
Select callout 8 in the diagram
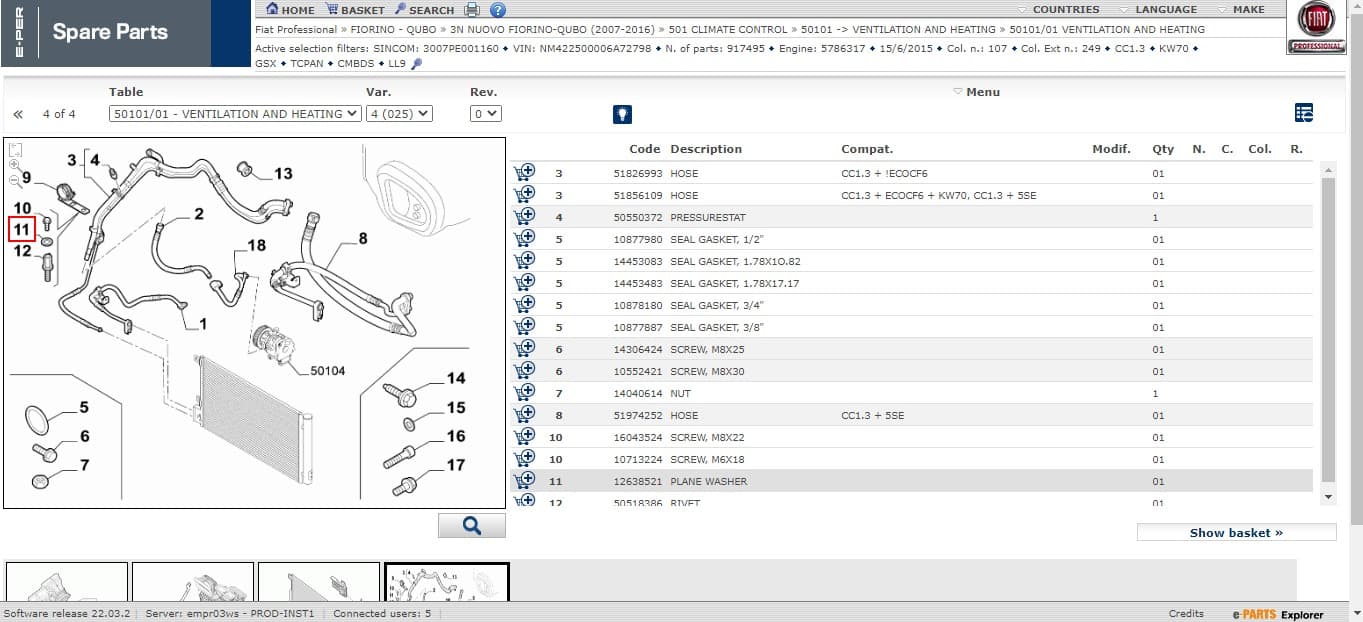[363, 239]
